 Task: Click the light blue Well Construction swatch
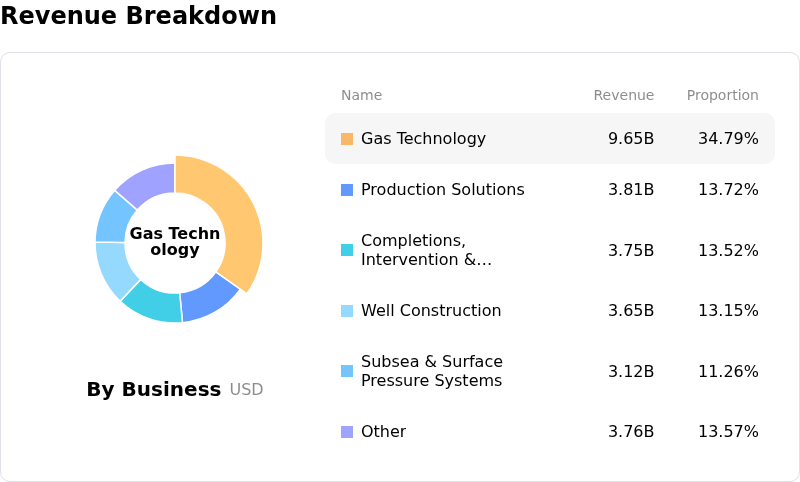pos(347,311)
